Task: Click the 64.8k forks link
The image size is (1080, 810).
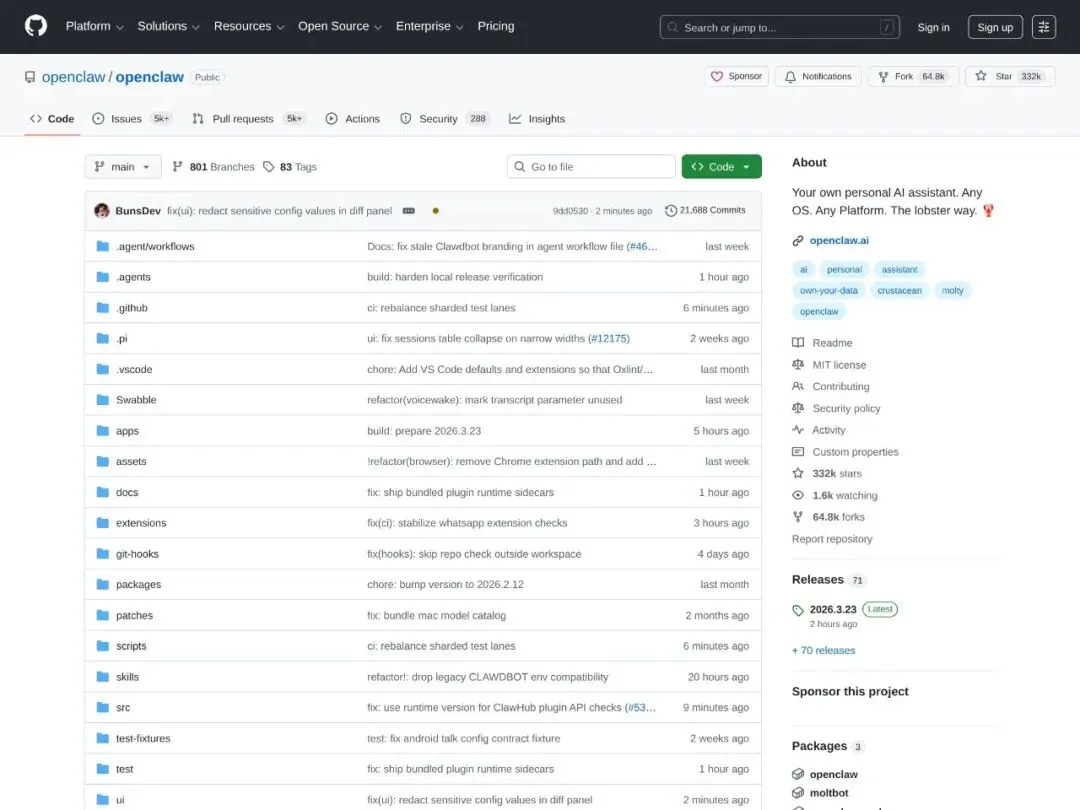Action: [x=838, y=517]
